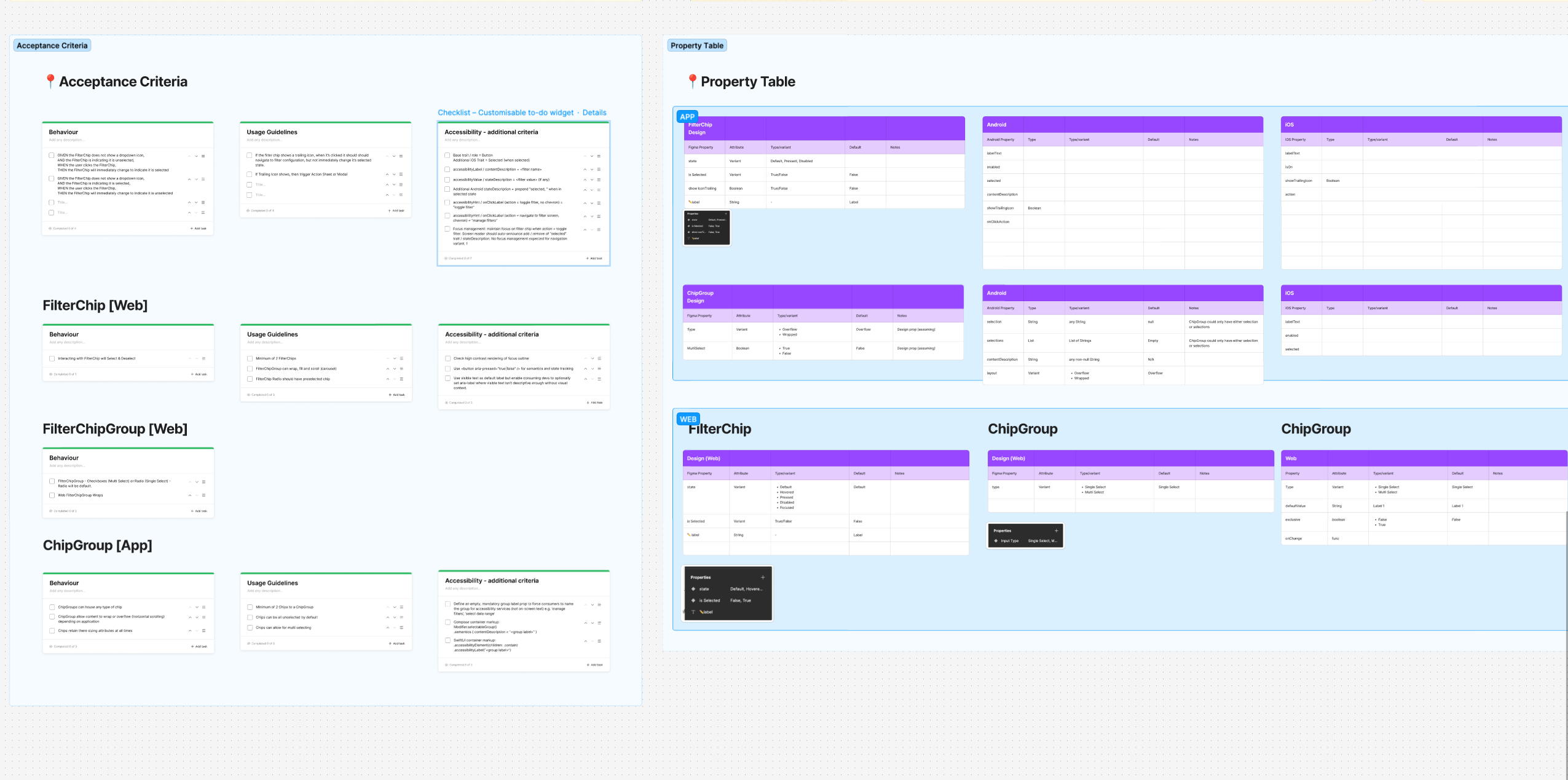The image size is (1568, 780).
Task: Tick 'Interacting with FilterChip will Select & Deselect'
Action: click(x=52, y=358)
